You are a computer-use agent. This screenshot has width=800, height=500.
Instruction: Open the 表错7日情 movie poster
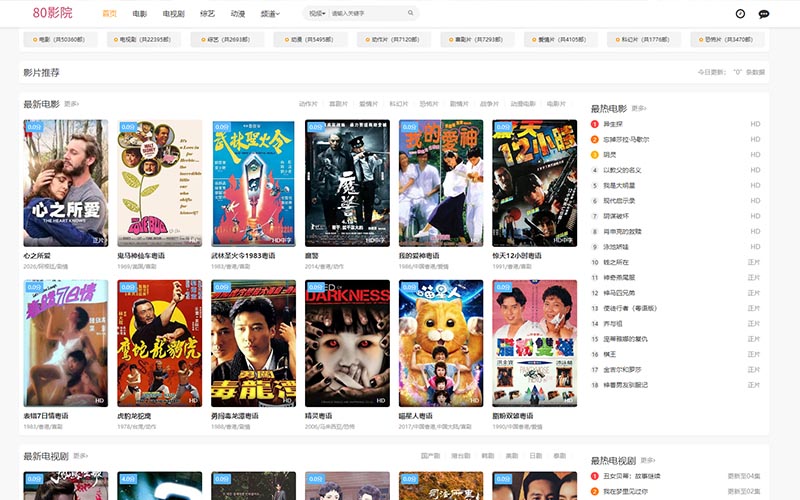pos(66,343)
